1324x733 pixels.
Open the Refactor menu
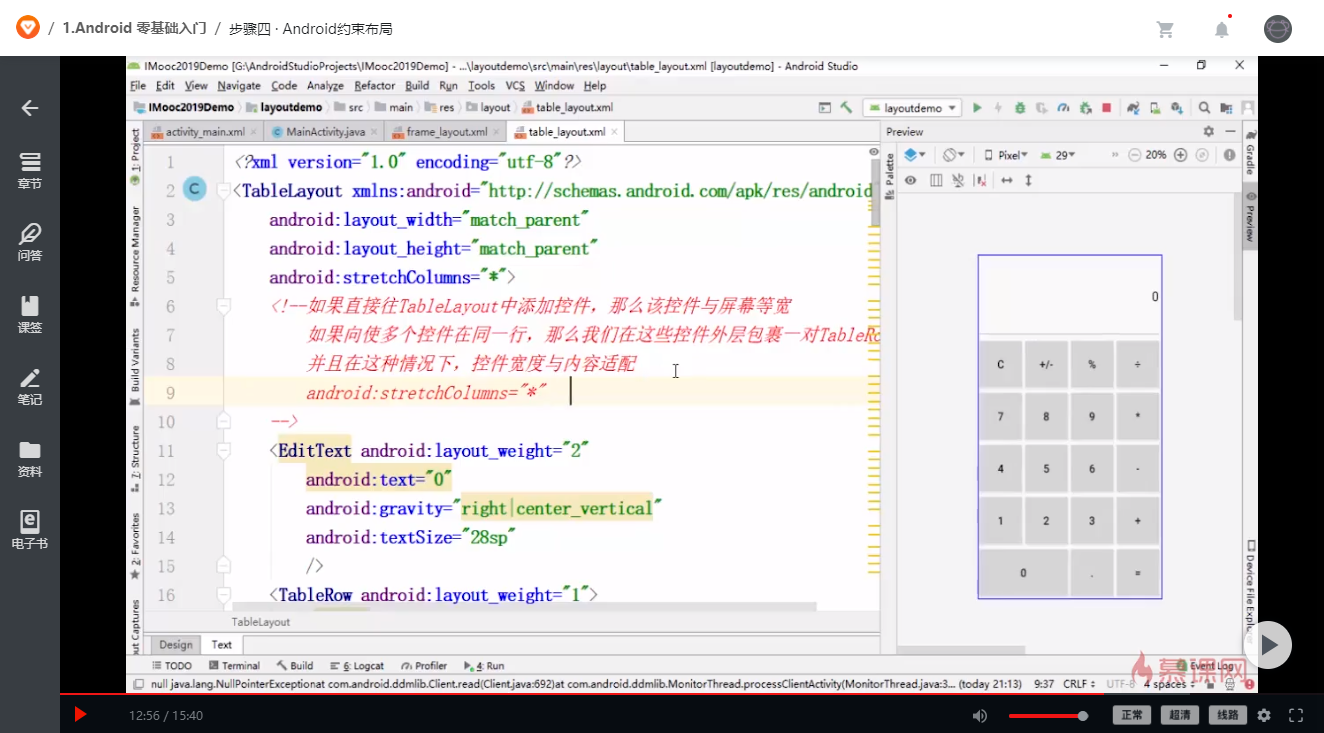point(374,86)
